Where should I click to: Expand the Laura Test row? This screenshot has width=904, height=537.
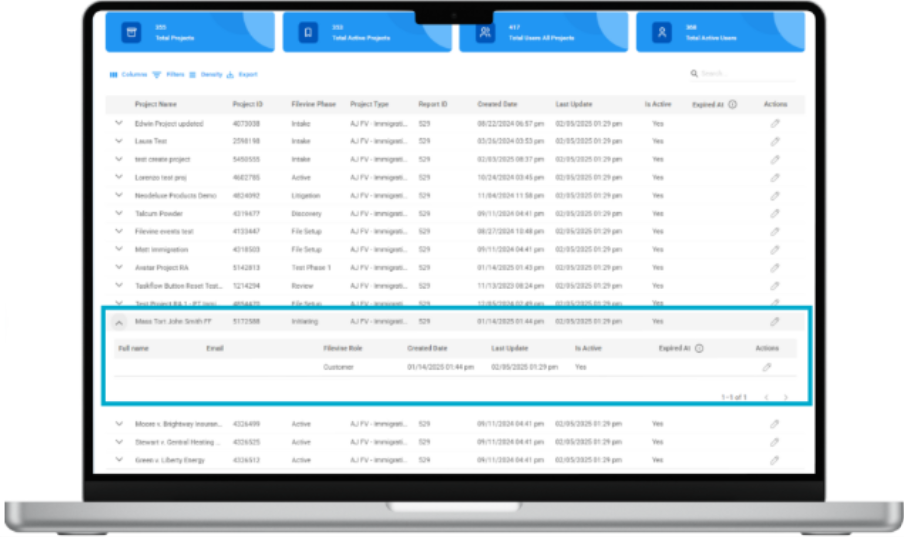pyautogui.click(x=119, y=141)
